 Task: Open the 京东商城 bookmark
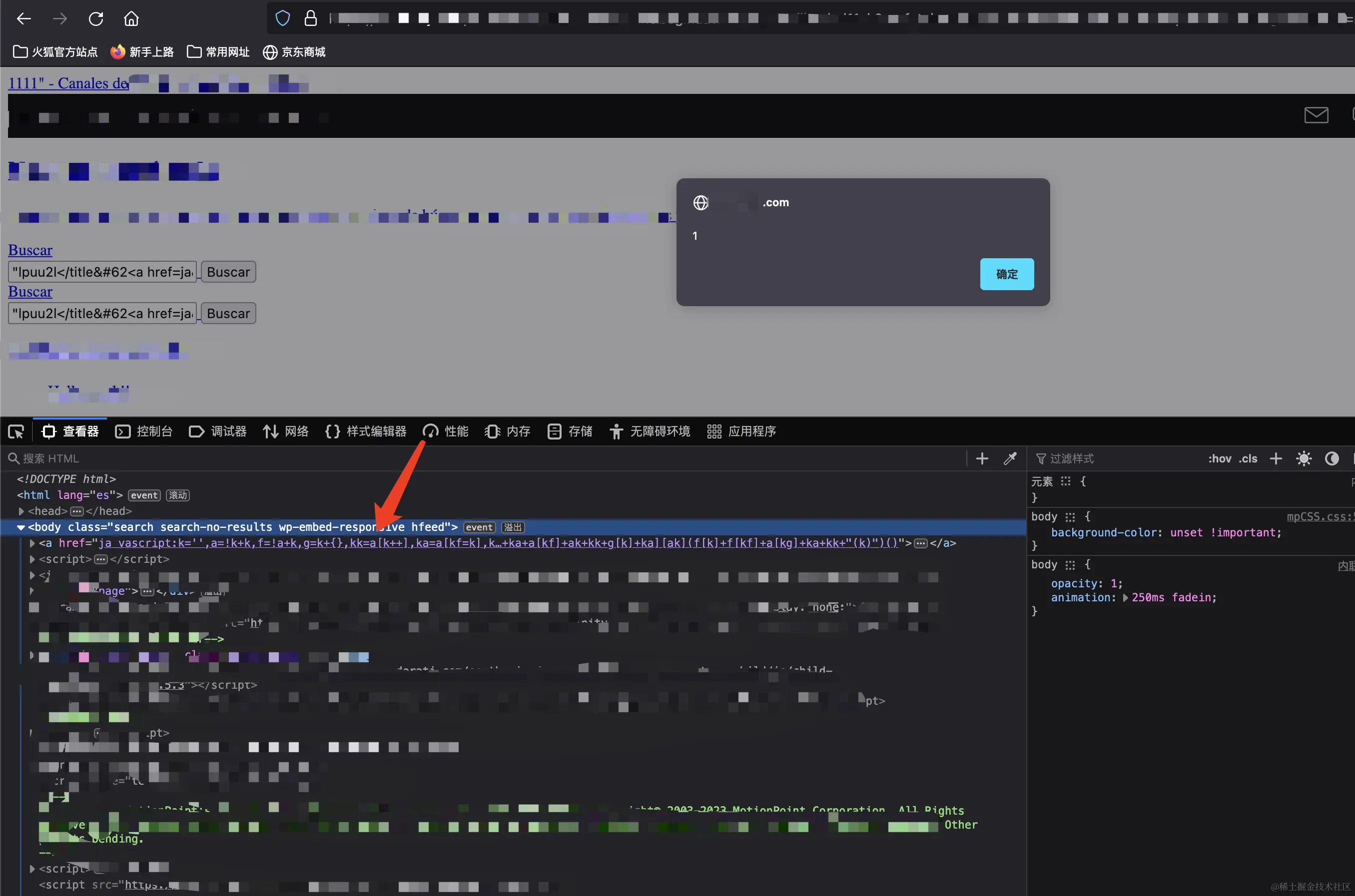[x=294, y=52]
